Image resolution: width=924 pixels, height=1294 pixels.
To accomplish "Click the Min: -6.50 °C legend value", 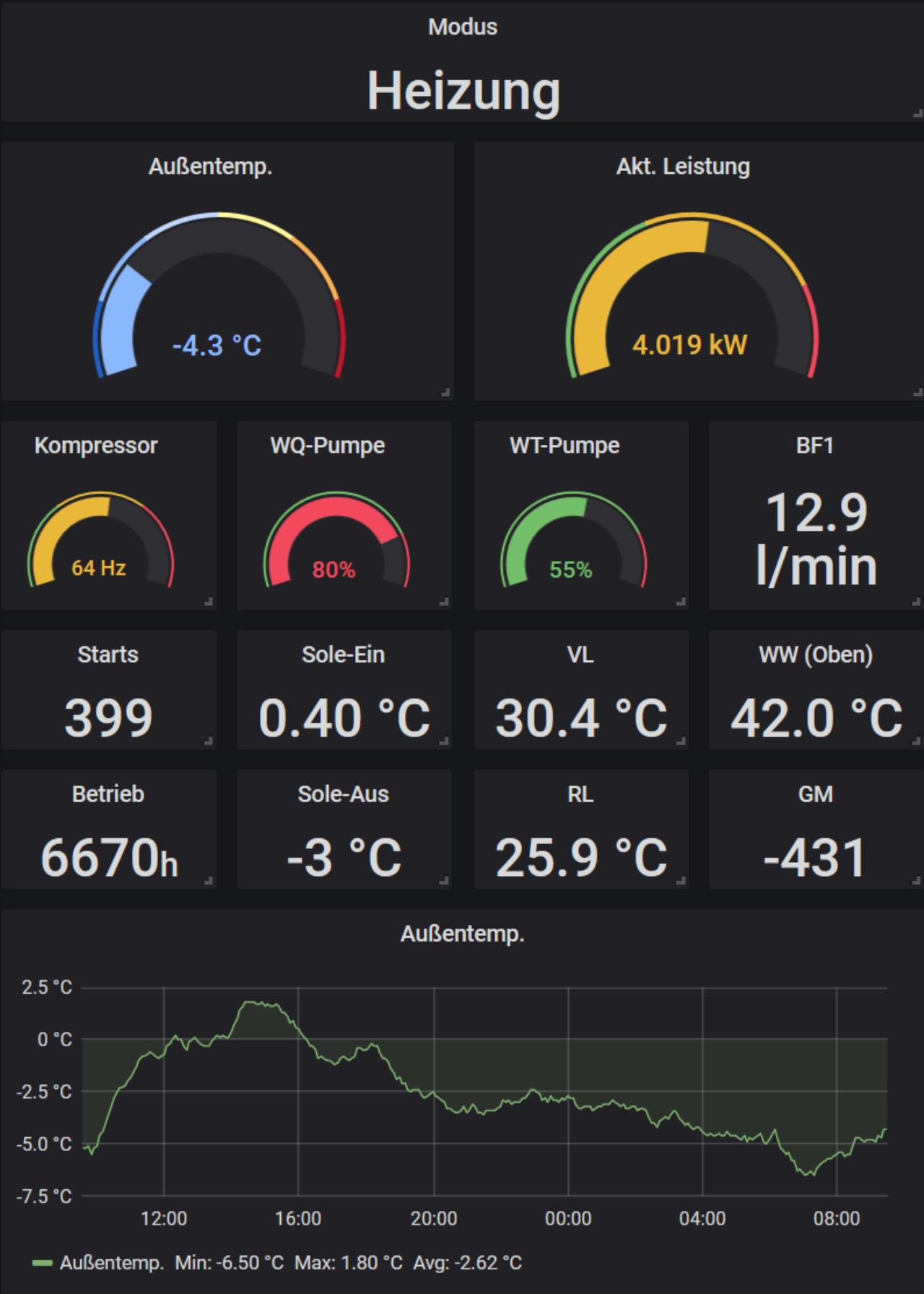I will tap(230, 1262).
